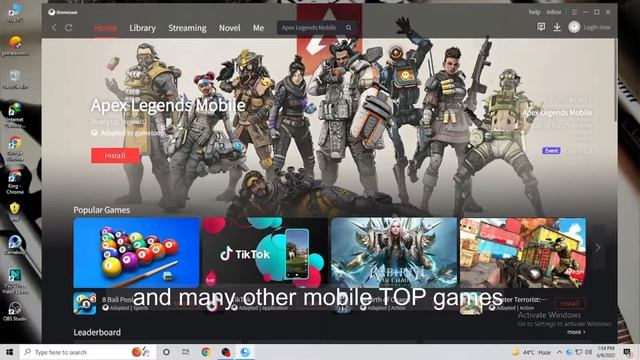Install the Counter Terrorist game
Screen dimensions: 640x360
pos(570,303)
